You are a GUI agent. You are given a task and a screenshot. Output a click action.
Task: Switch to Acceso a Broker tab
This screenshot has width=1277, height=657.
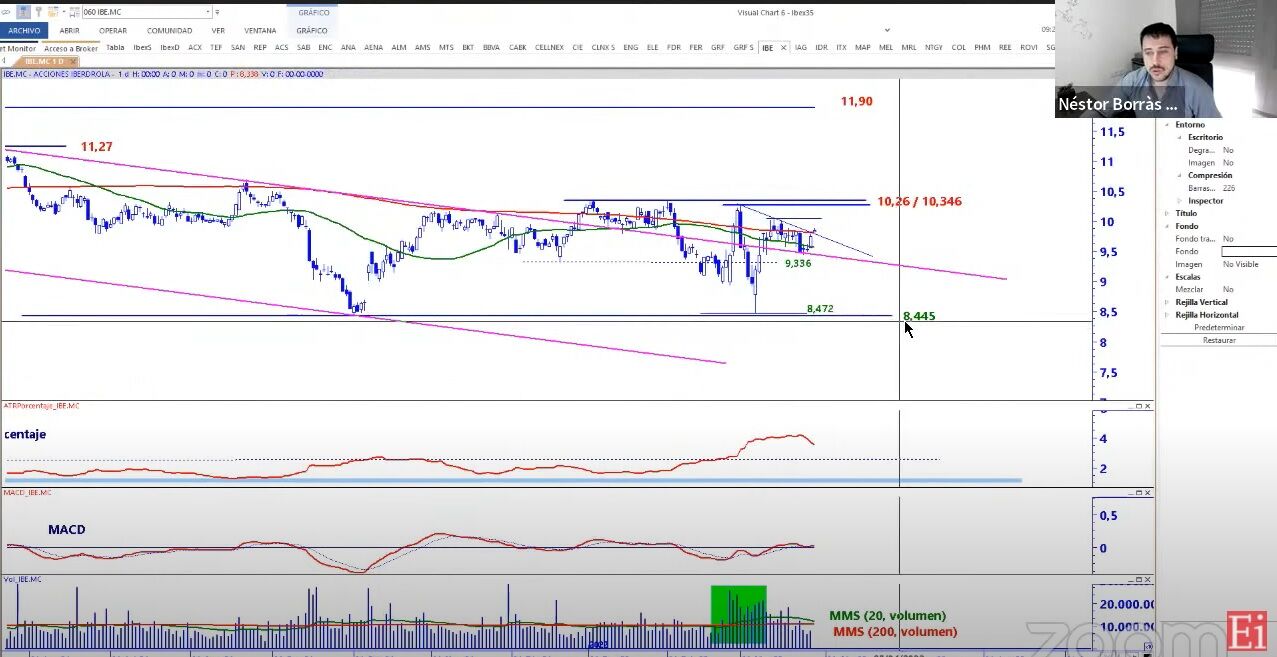pos(71,47)
